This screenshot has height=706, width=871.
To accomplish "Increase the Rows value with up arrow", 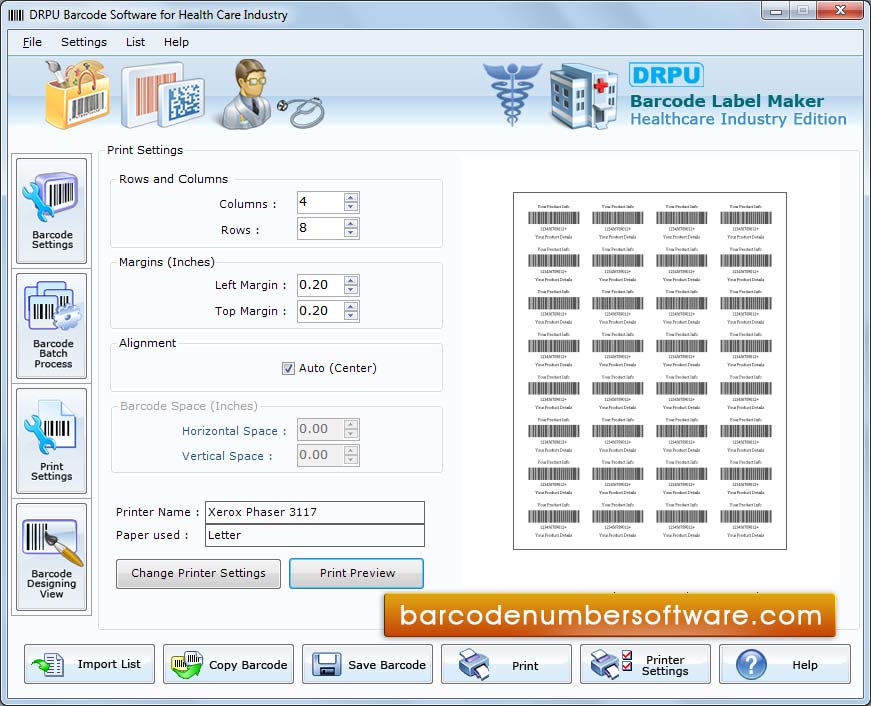I will (351, 223).
